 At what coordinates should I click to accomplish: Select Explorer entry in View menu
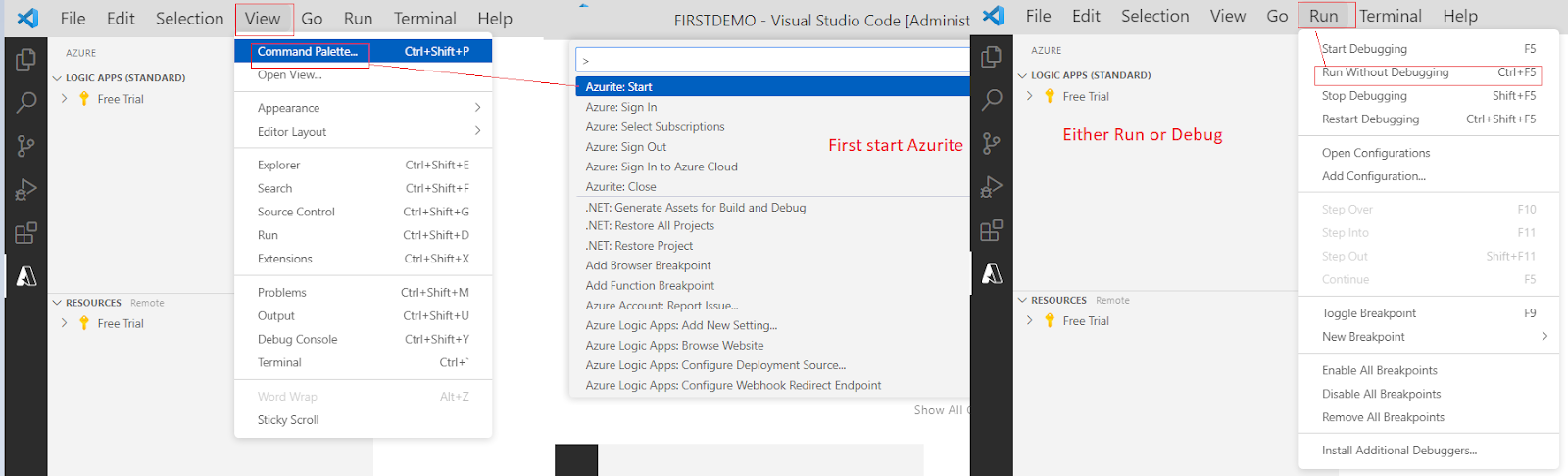click(364, 165)
